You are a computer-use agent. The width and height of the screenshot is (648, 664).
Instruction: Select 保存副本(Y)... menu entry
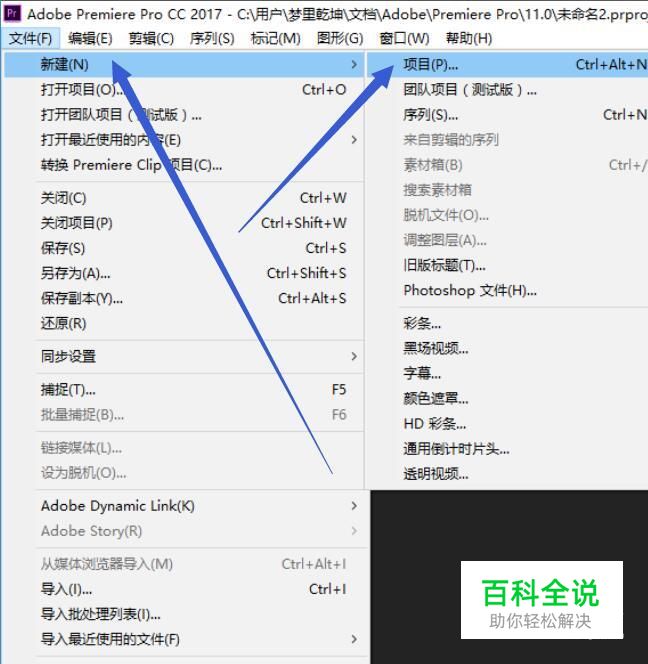[x=184, y=298]
